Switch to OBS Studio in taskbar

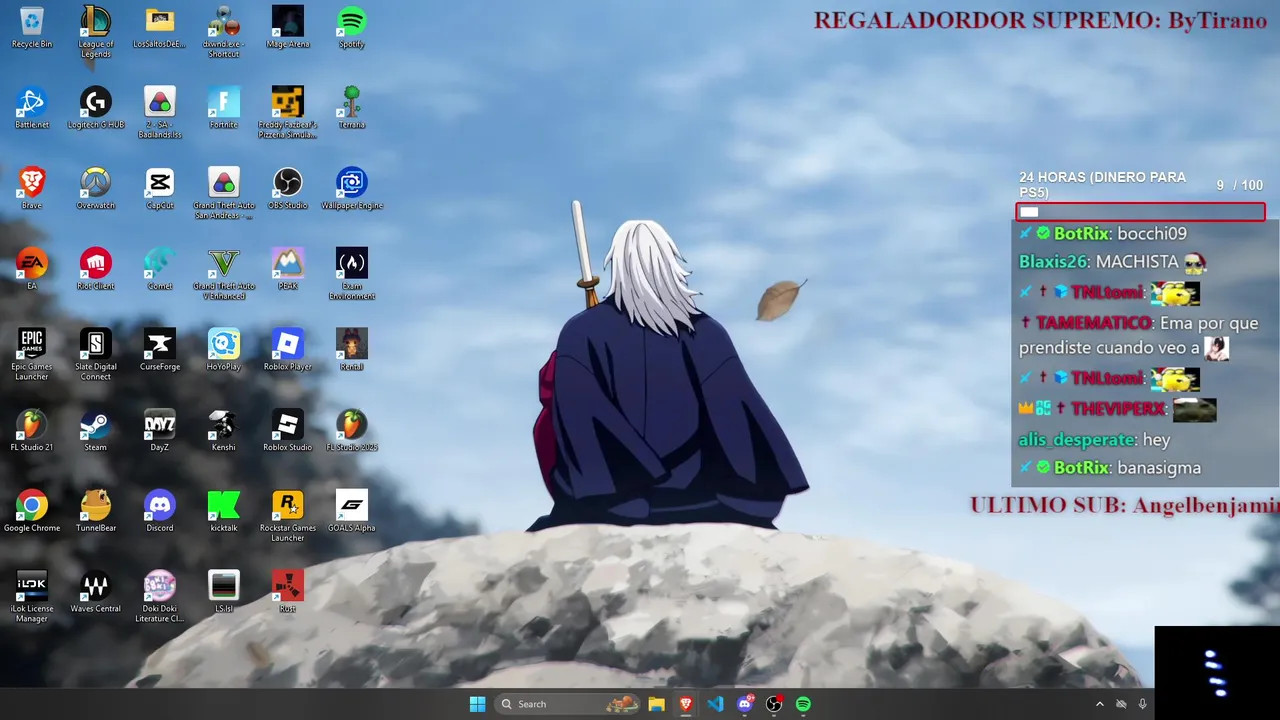click(x=774, y=704)
